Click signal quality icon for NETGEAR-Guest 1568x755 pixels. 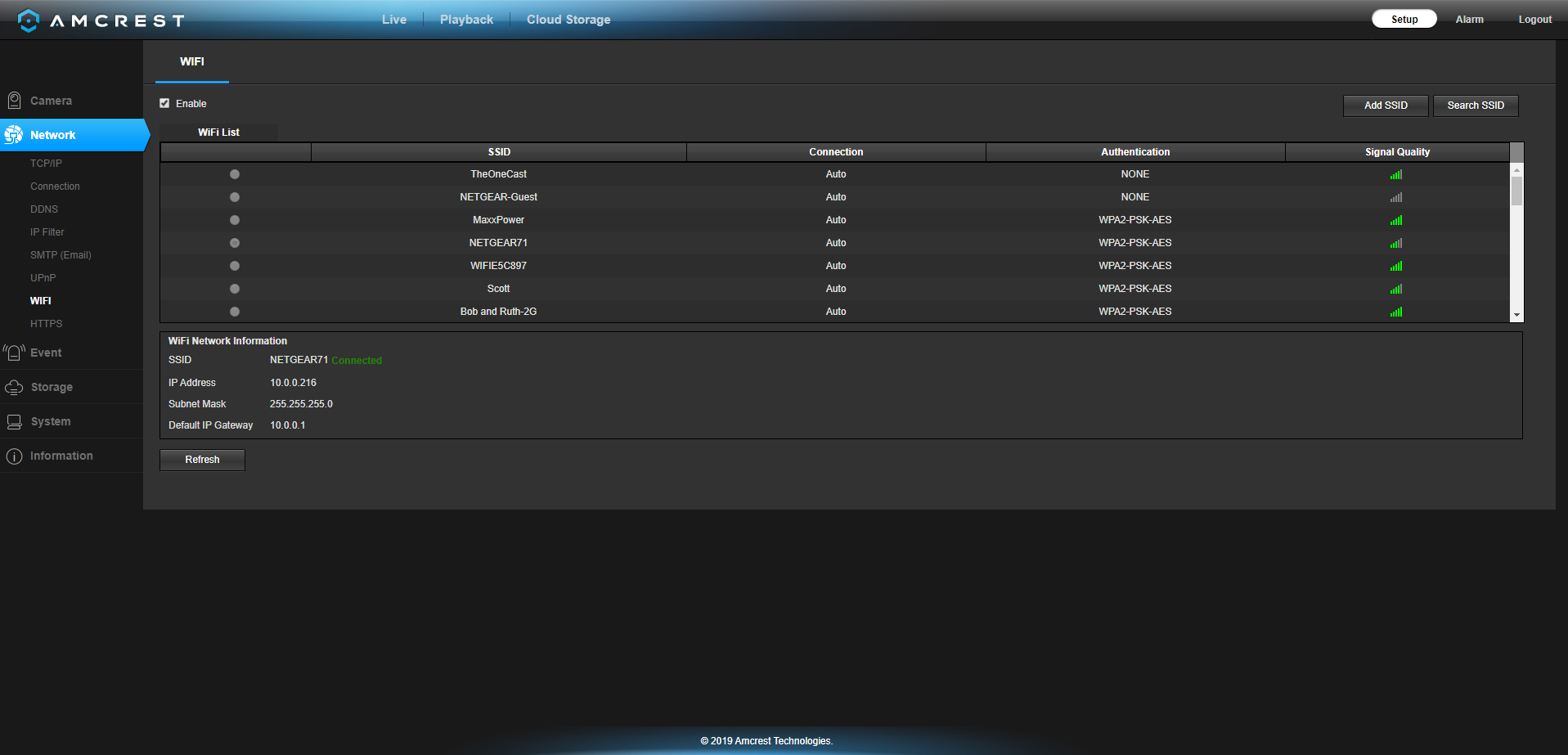coord(1396,197)
